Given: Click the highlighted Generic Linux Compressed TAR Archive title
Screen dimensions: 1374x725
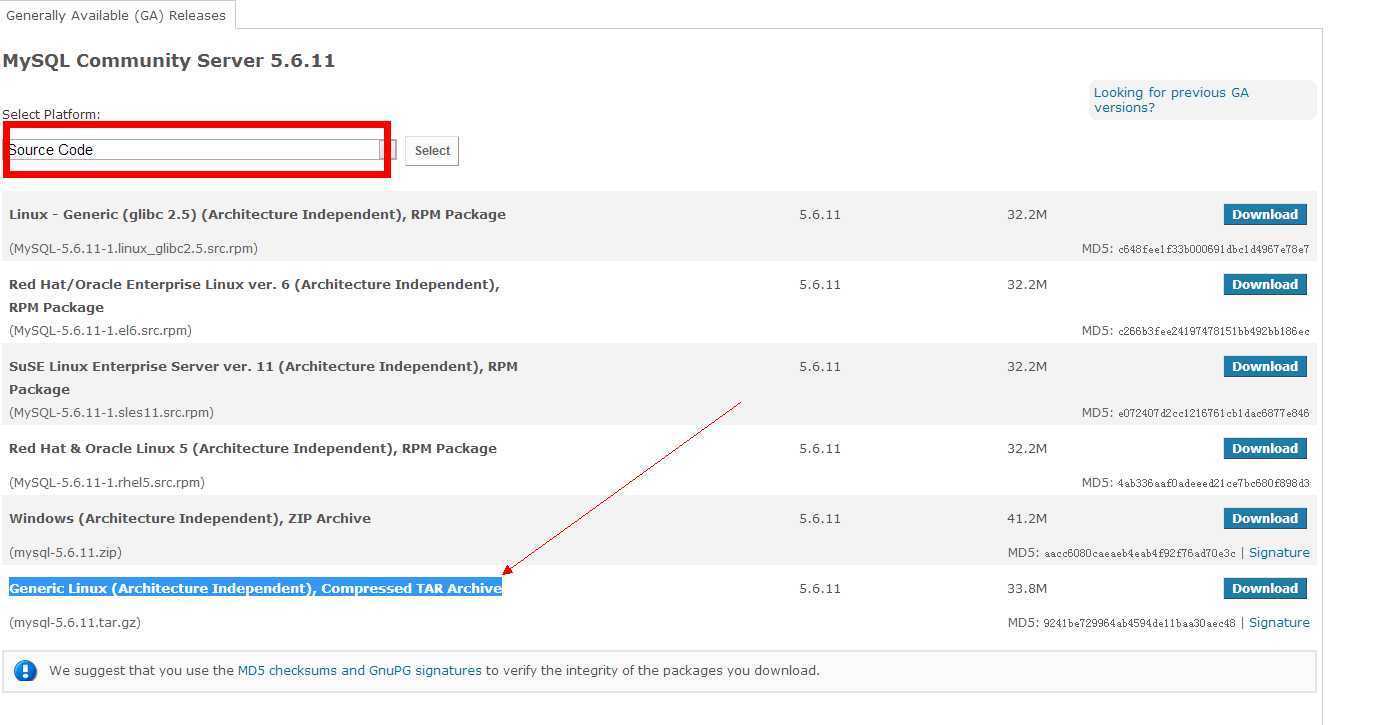Looking at the screenshot, I should (x=255, y=588).
